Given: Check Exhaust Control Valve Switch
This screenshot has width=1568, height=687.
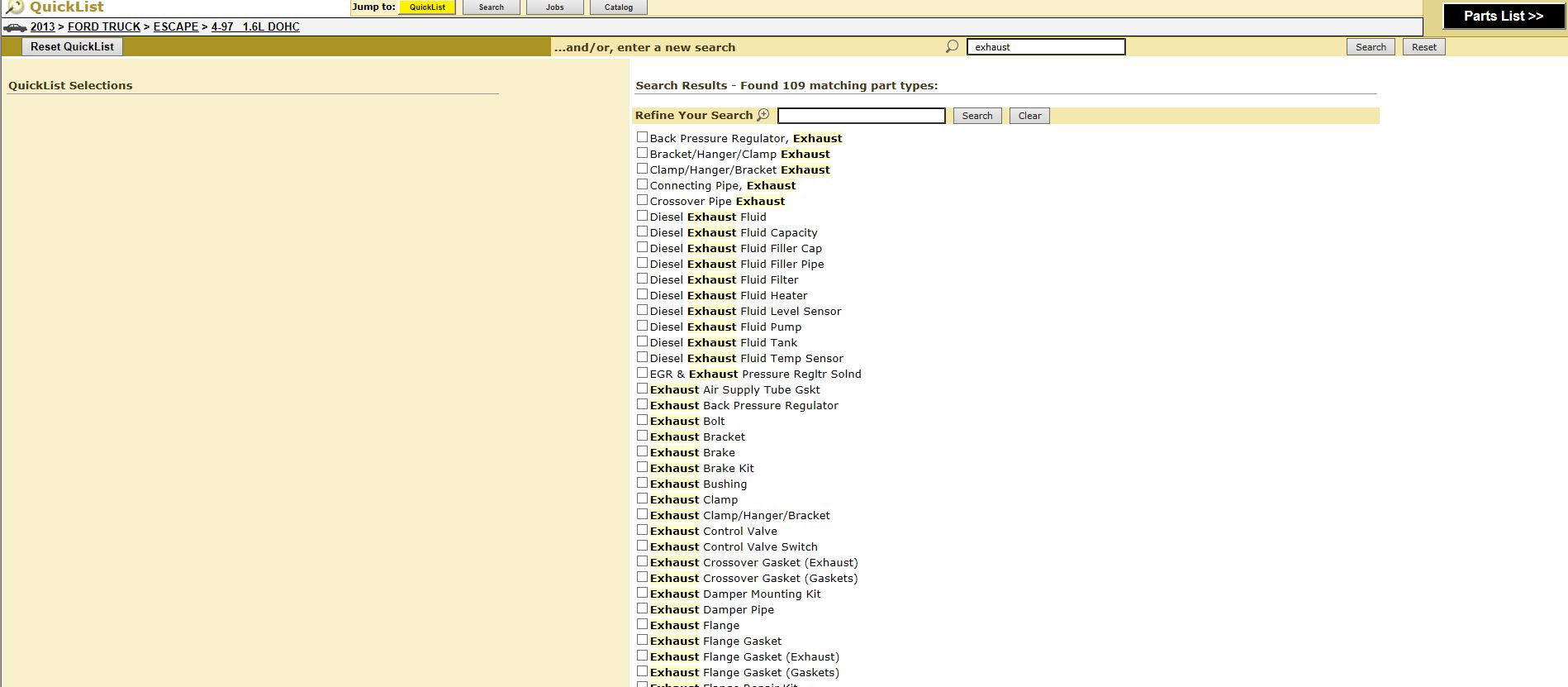Looking at the screenshot, I should coord(642,546).
